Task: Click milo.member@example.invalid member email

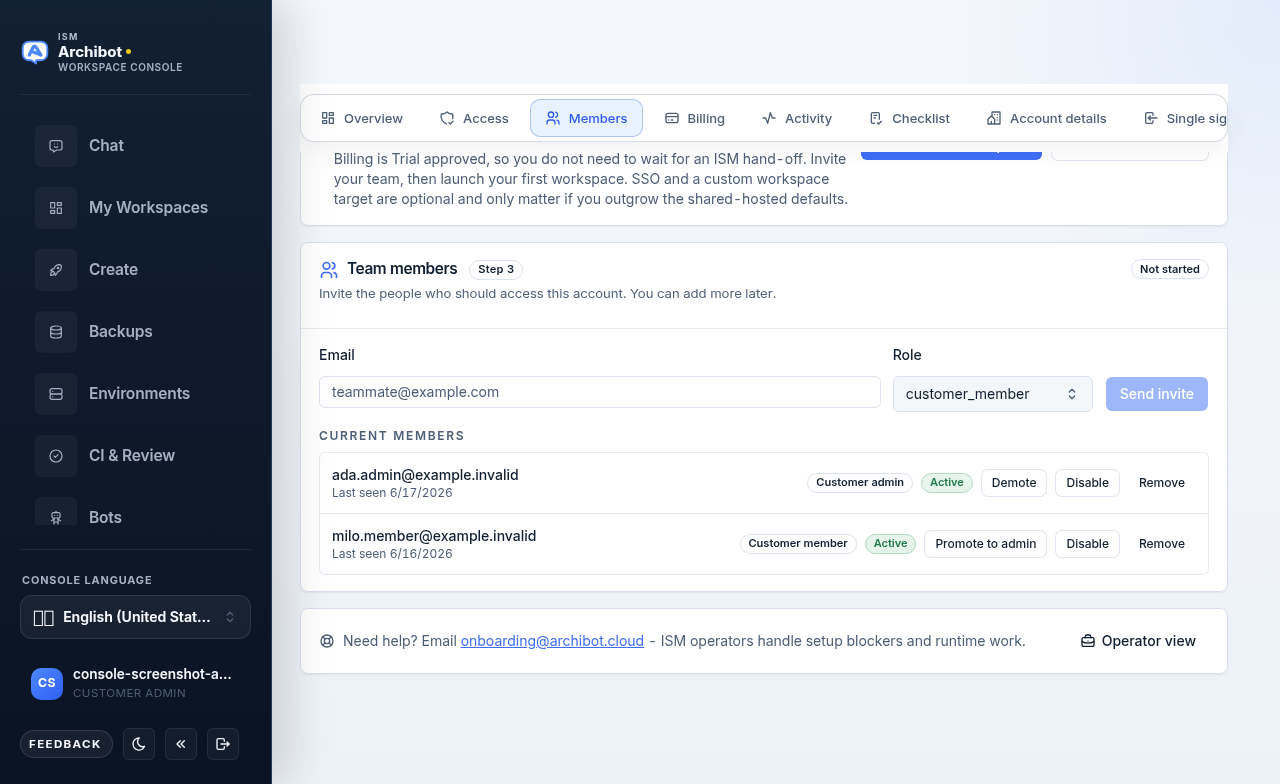Action: 434,536
